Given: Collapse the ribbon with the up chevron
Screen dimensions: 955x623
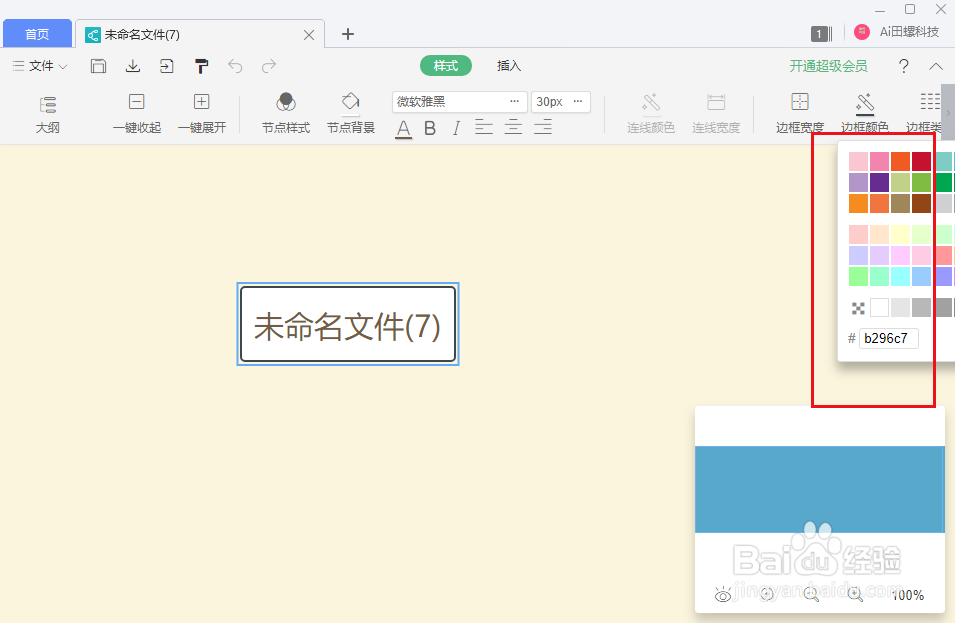Looking at the screenshot, I should (936, 66).
